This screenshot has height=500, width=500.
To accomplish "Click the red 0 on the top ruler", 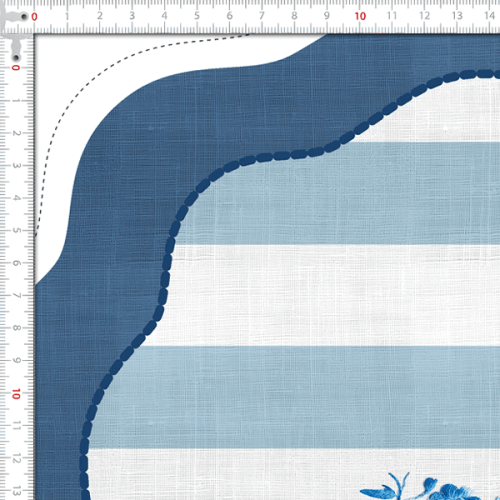I will [34, 16].
